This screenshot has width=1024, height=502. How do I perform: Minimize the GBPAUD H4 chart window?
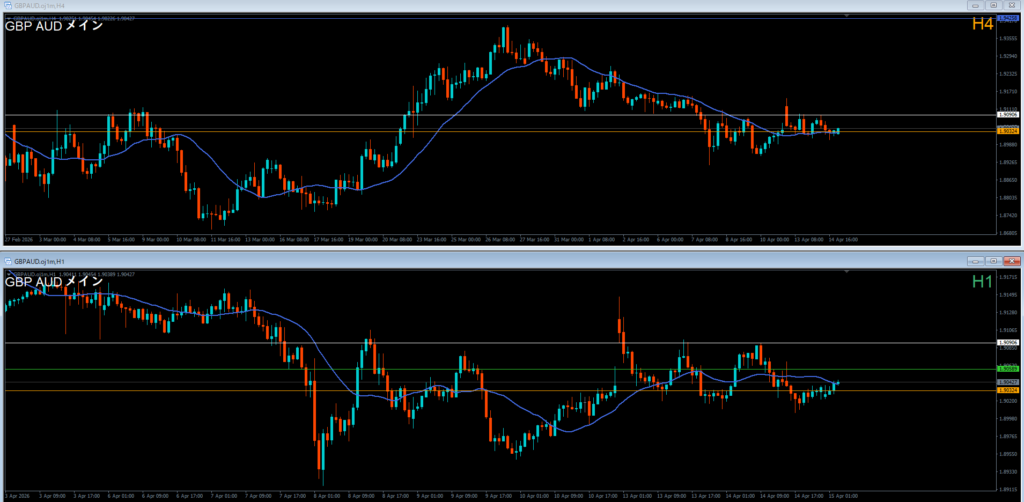pyautogui.click(x=975, y=5)
